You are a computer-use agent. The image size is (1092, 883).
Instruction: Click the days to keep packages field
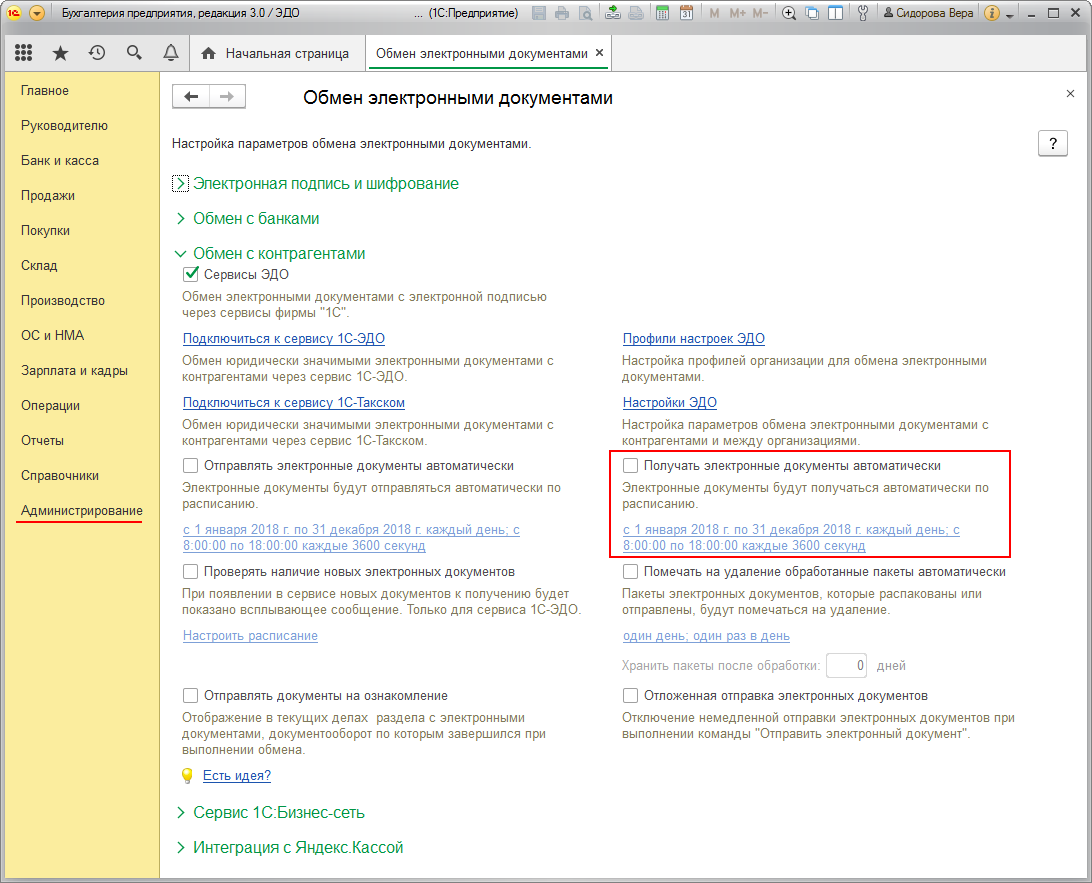pos(846,666)
